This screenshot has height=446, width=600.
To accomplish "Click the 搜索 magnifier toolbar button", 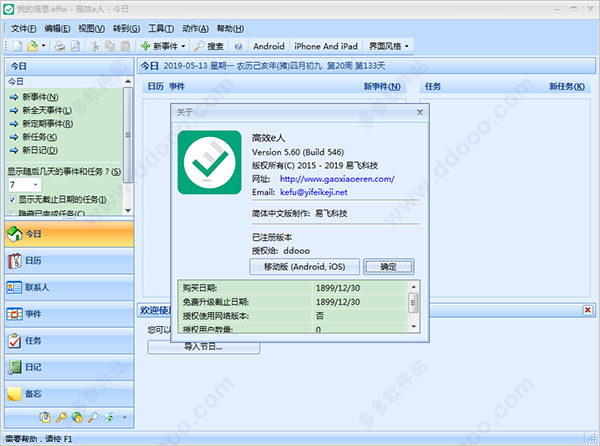I will (209, 46).
